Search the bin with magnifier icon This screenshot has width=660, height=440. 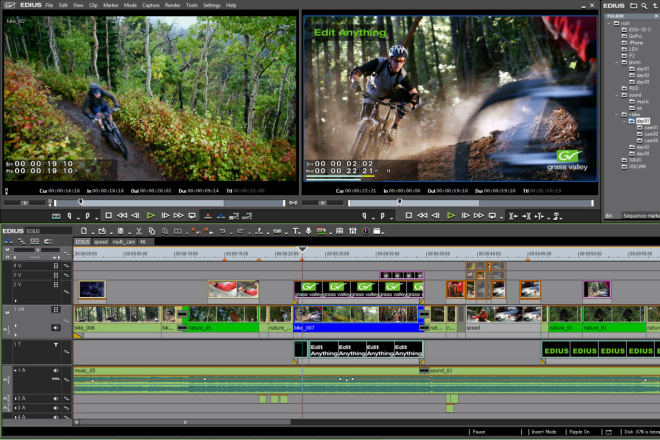(644, 5)
